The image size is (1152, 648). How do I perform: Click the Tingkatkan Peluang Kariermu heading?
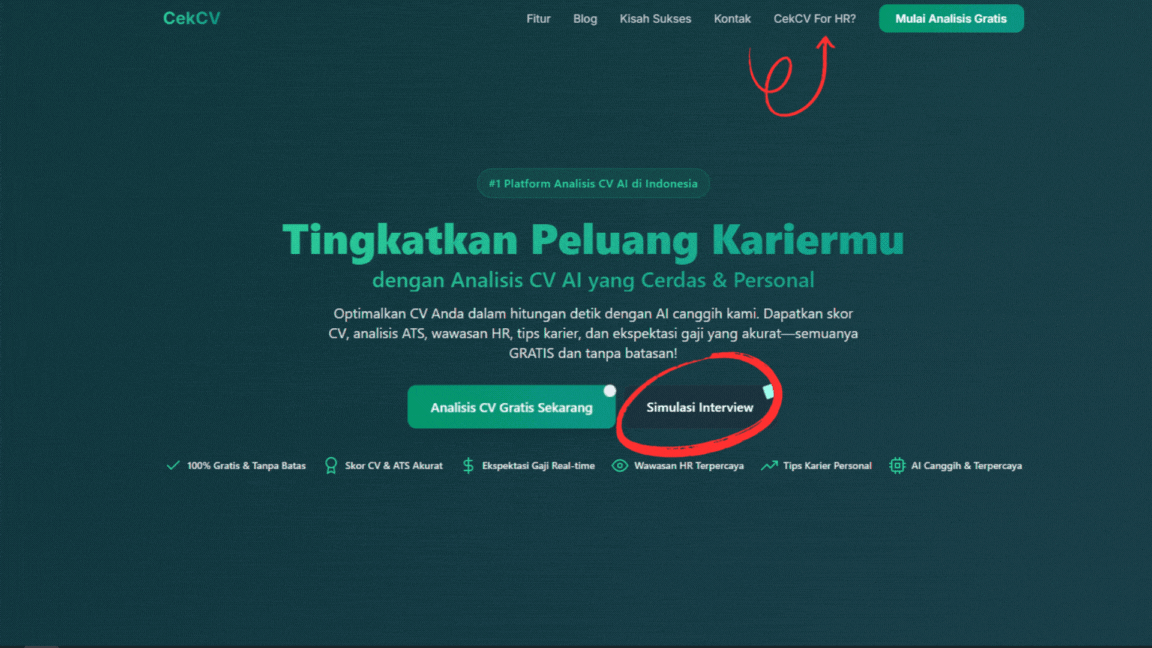593,240
